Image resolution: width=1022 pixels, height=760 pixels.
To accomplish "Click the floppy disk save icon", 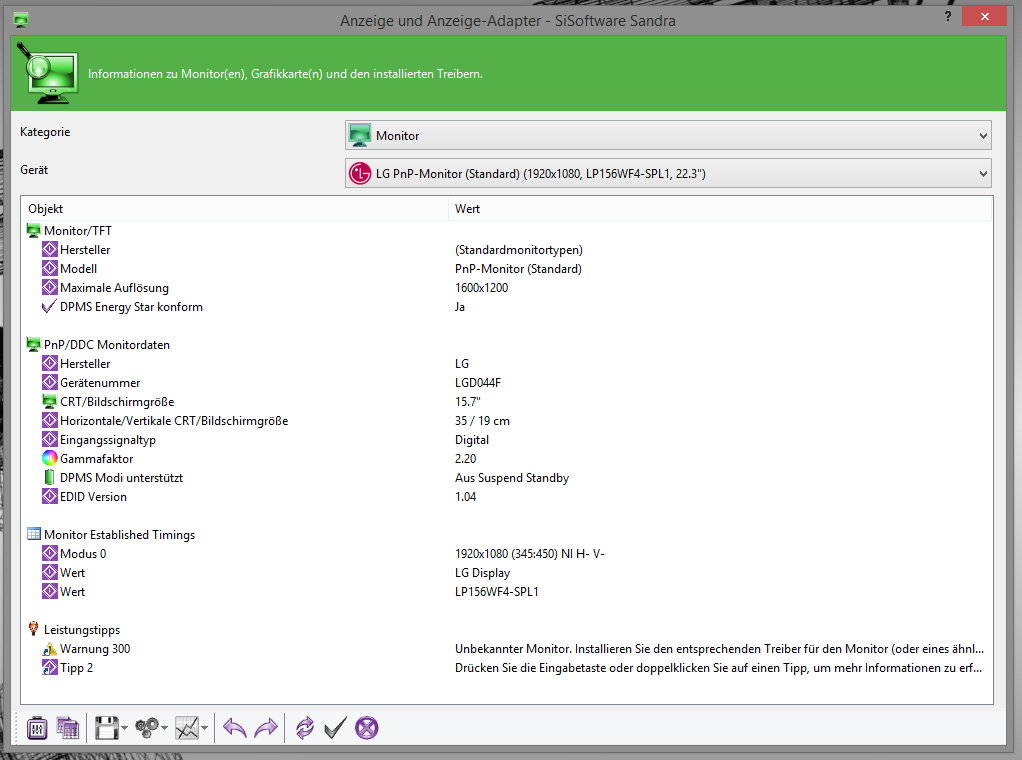I will click(107, 727).
